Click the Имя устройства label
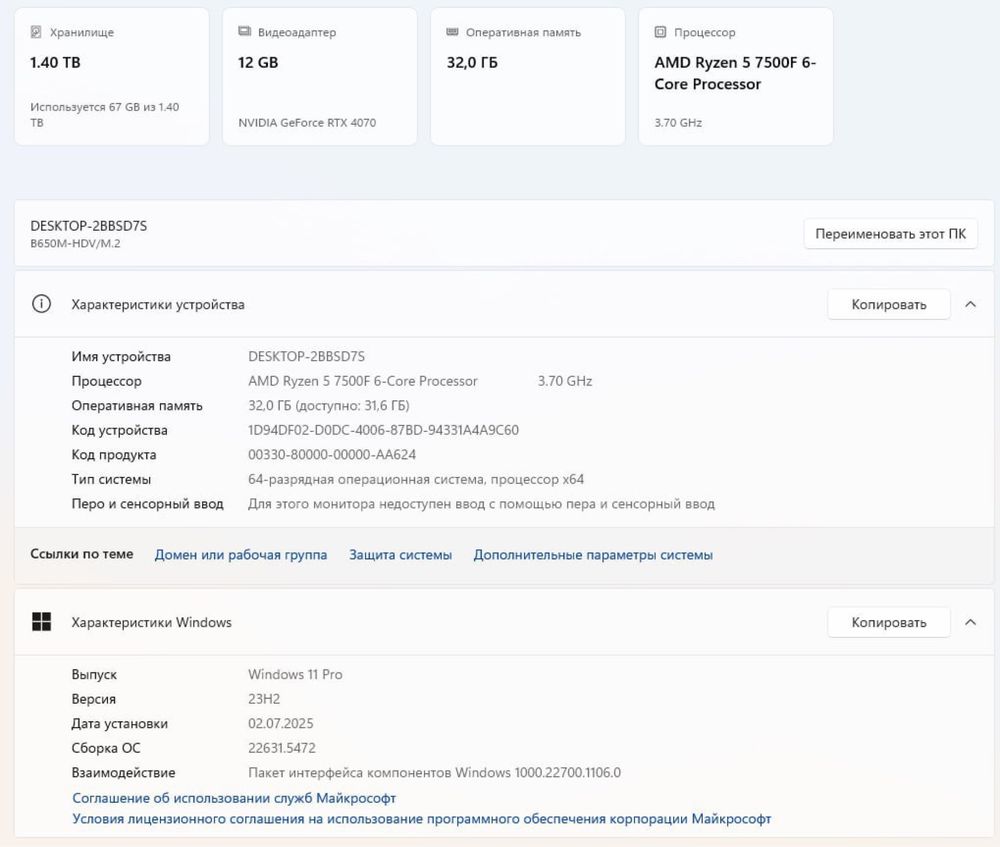The height and width of the screenshot is (847, 1000). click(121, 357)
